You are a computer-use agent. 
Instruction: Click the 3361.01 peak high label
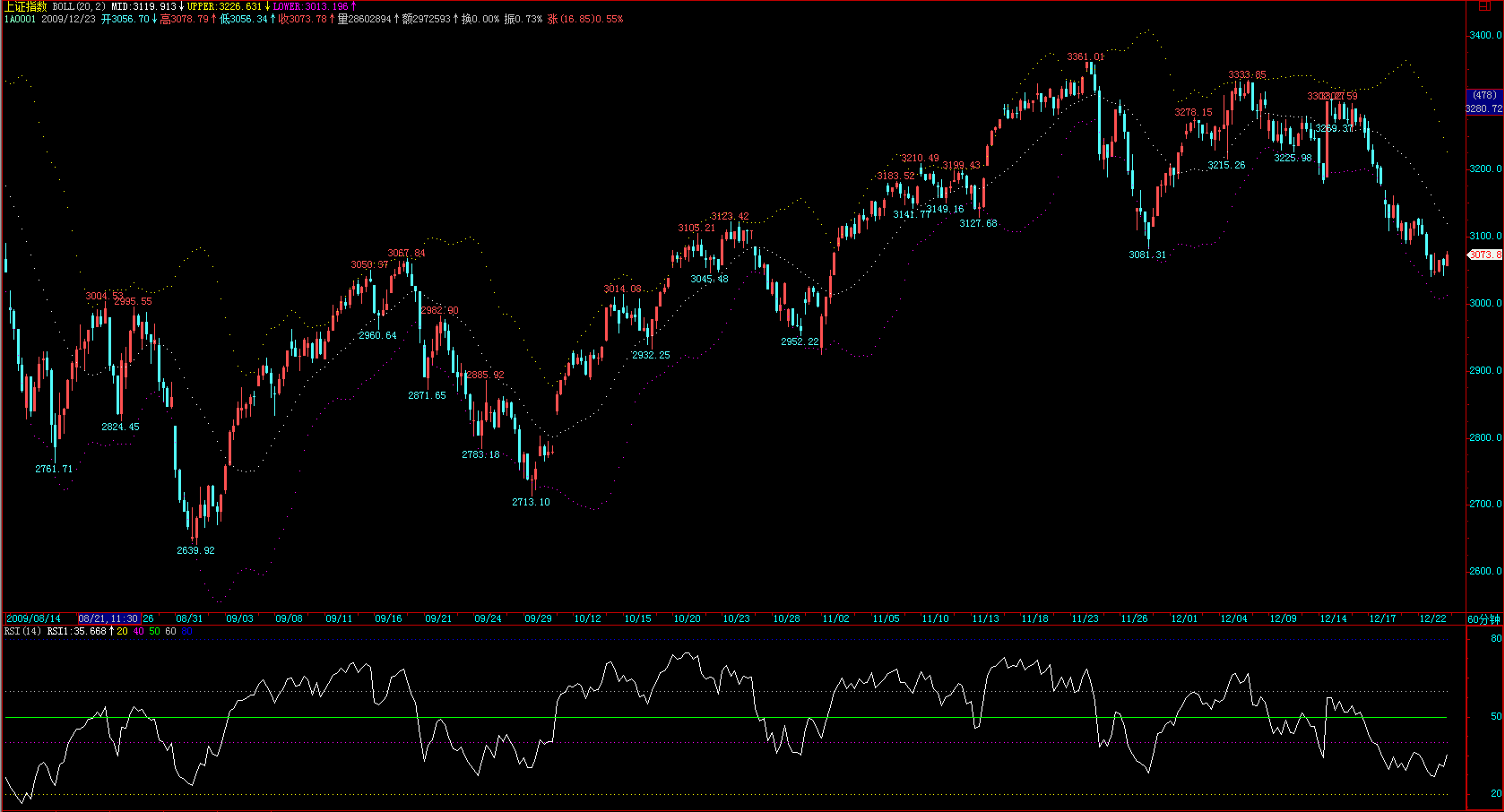click(x=1086, y=56)
